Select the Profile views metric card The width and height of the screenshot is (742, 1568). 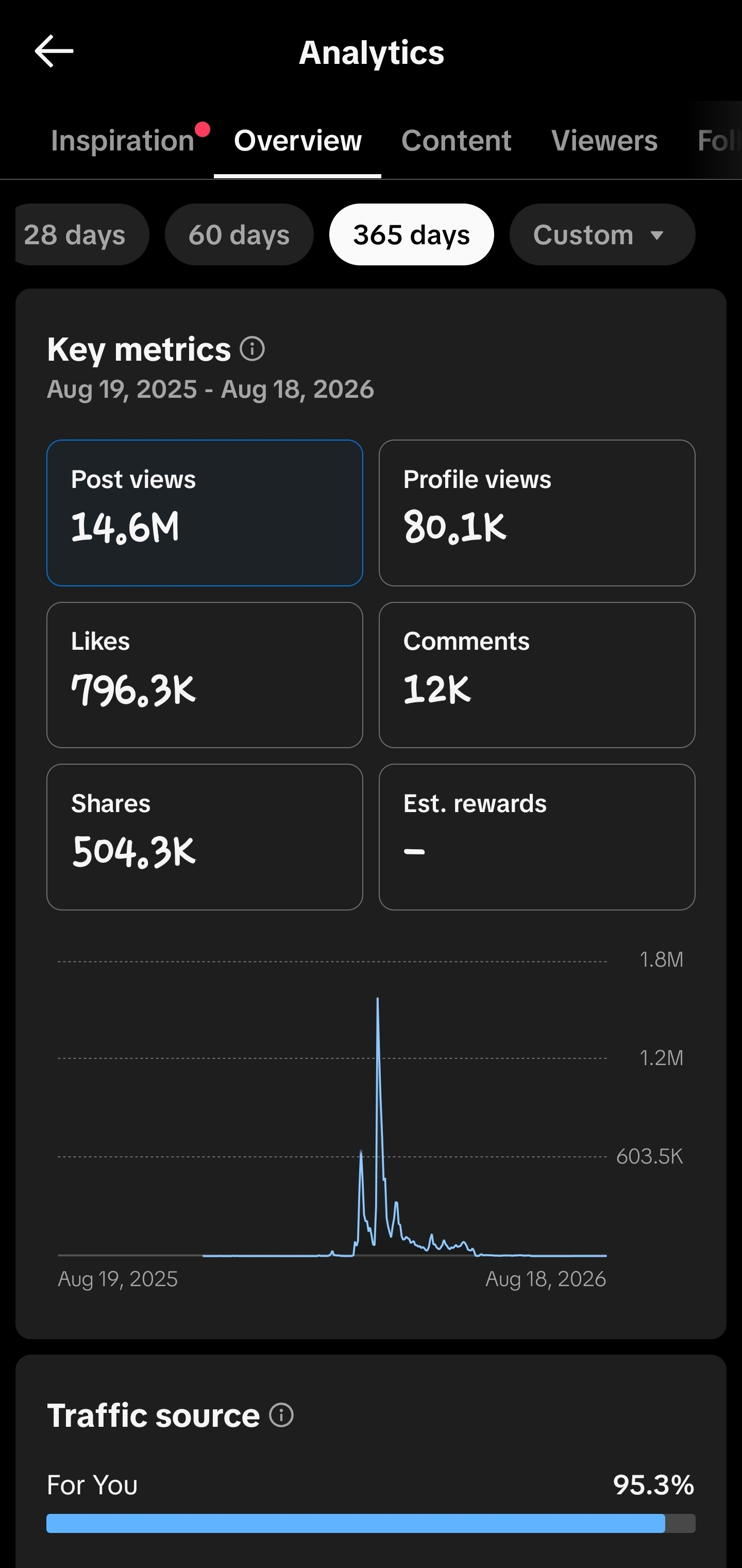(537, 513)
